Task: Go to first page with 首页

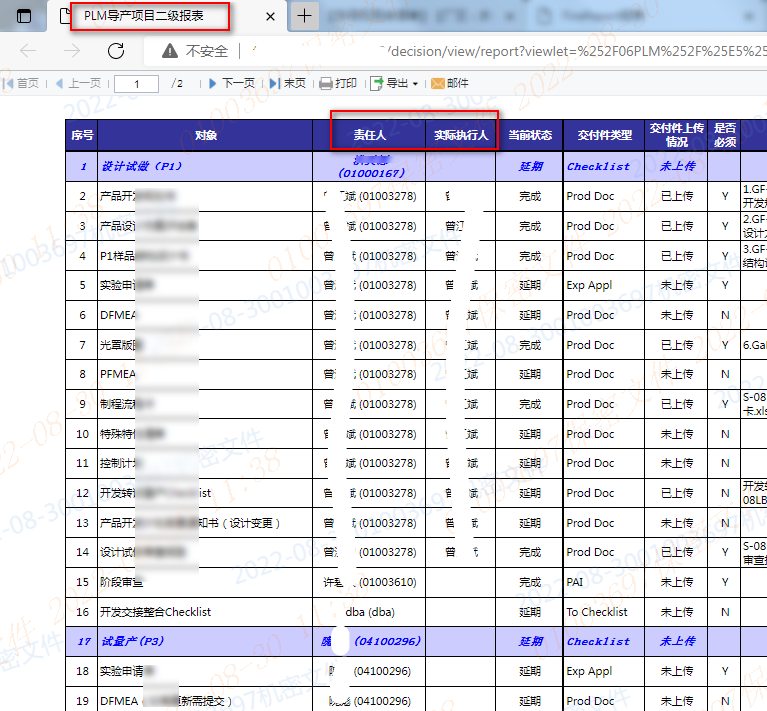Action: [x=22, y=84]
